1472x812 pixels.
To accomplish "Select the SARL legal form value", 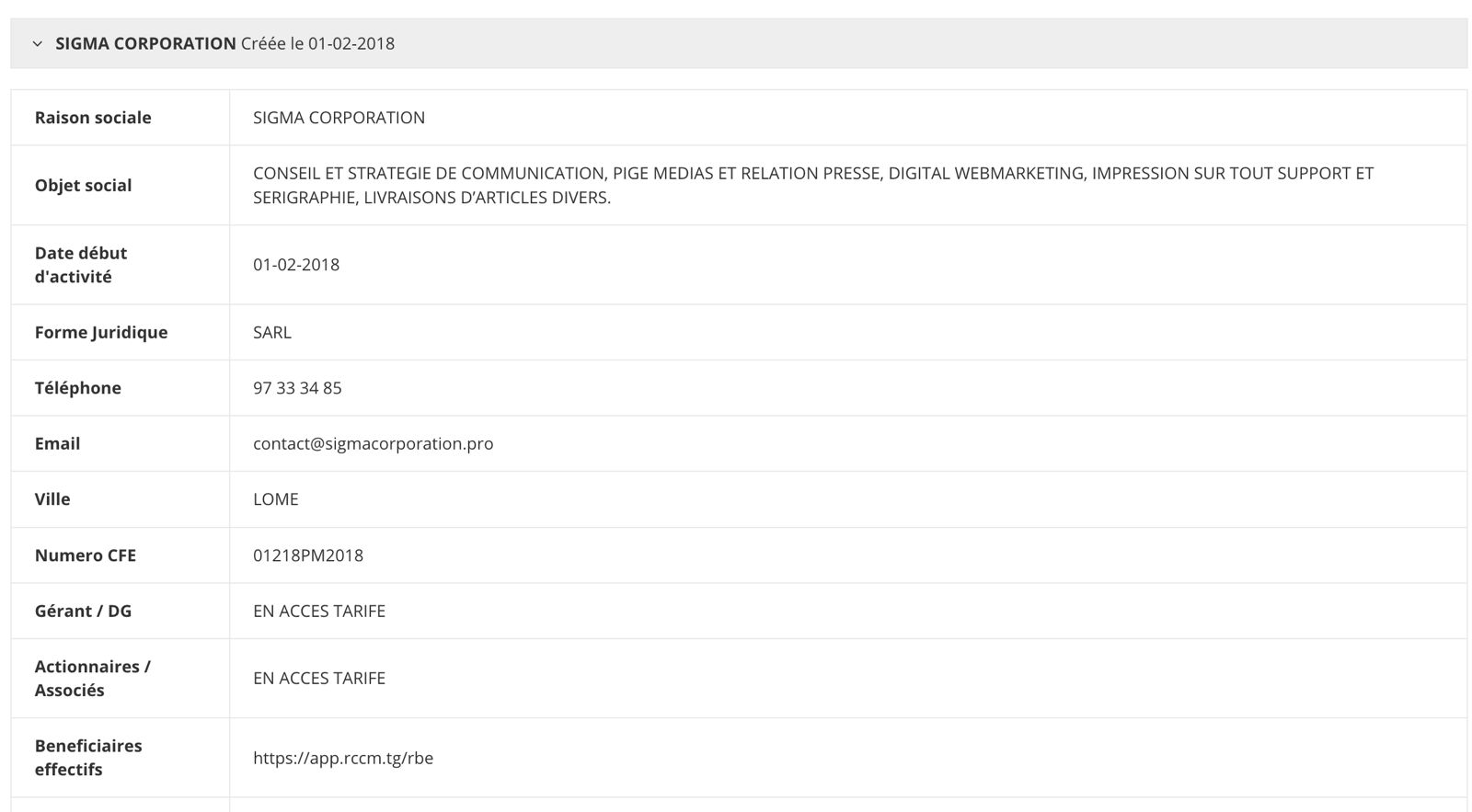I will (272, 332).
